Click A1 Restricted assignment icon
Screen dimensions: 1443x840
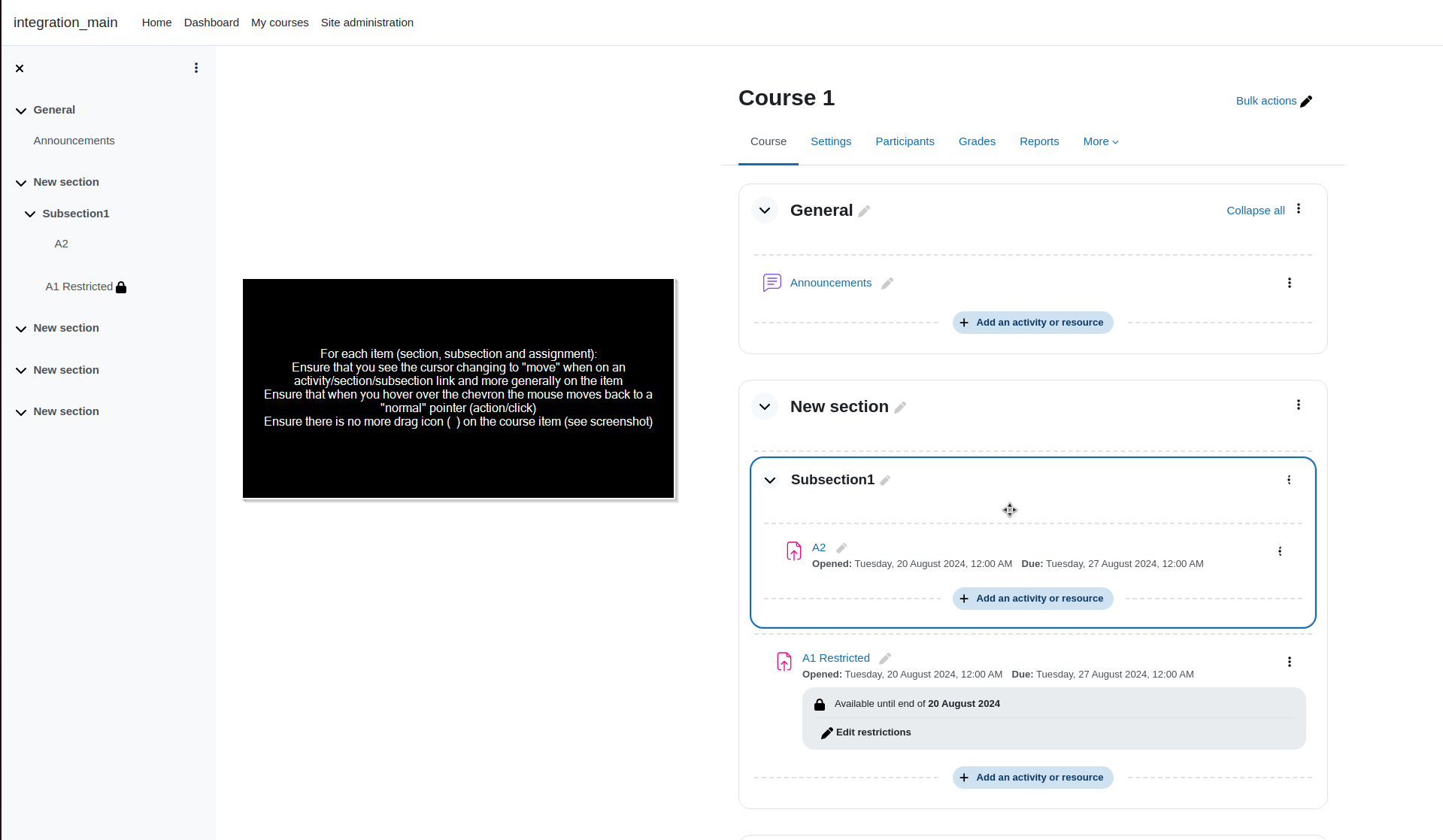(x=784, y=662)
